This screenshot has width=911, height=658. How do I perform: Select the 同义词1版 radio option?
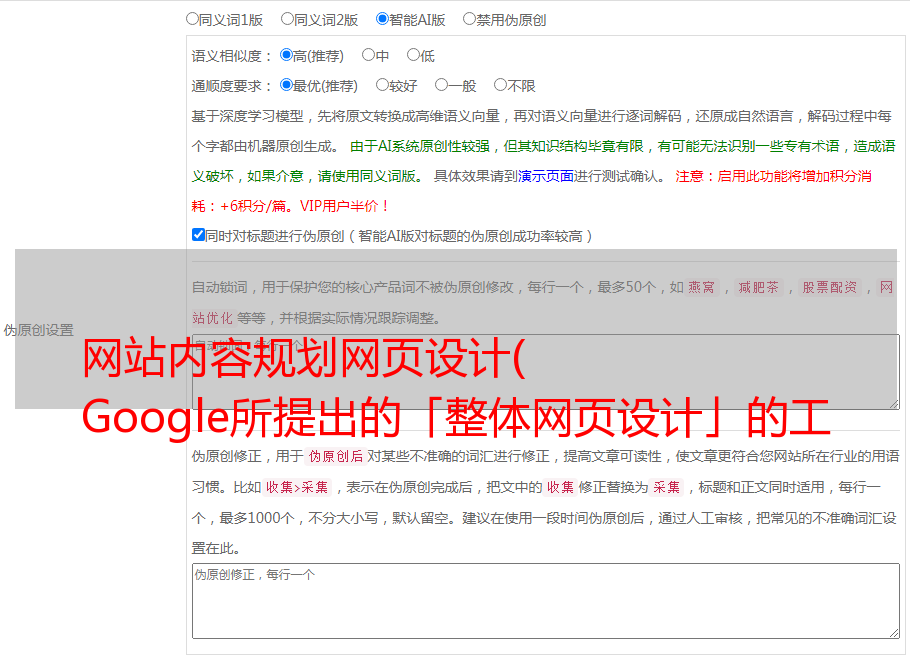pos(192,19)
